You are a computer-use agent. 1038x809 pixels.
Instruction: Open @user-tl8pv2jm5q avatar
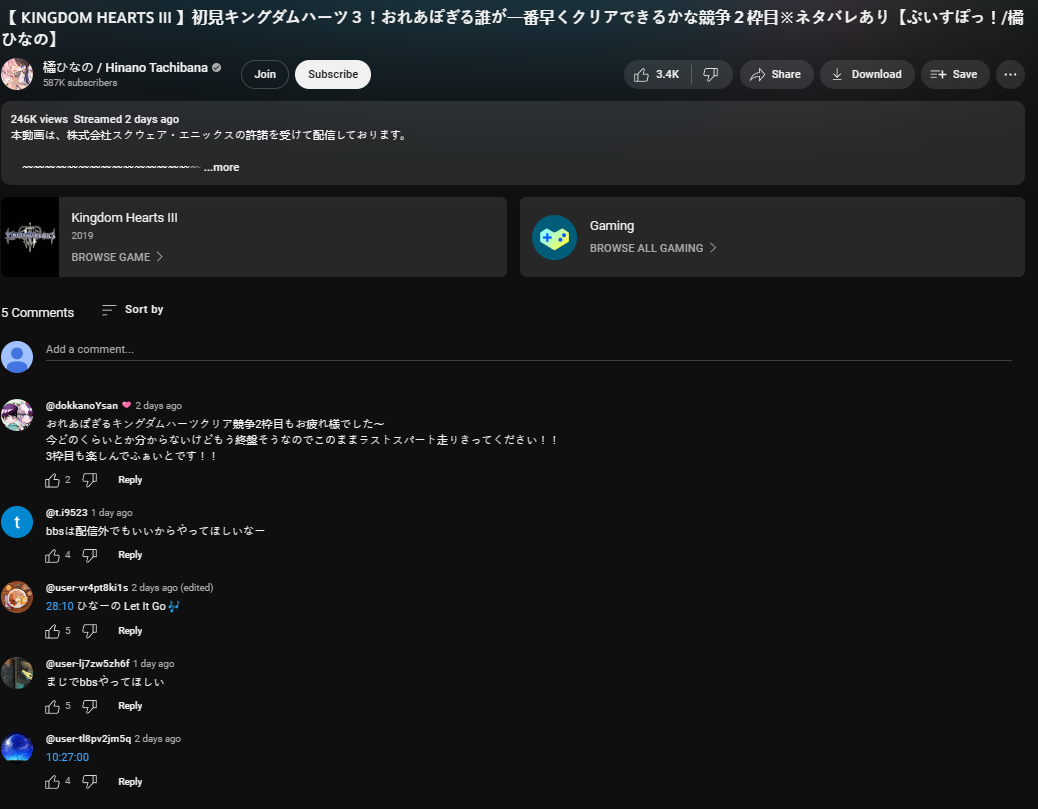[x=17, y=748]
